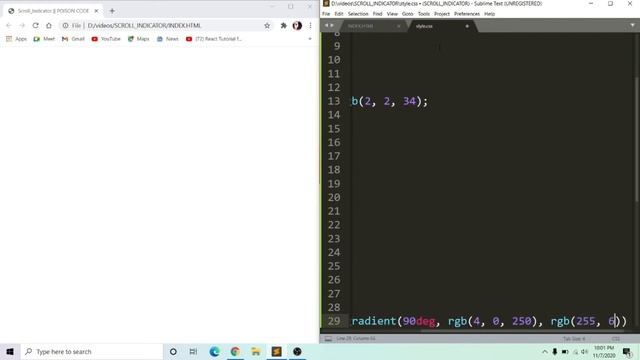Show more bookmarks overflow arrow
Screen dimensions: 640x360
coord(310,39)
